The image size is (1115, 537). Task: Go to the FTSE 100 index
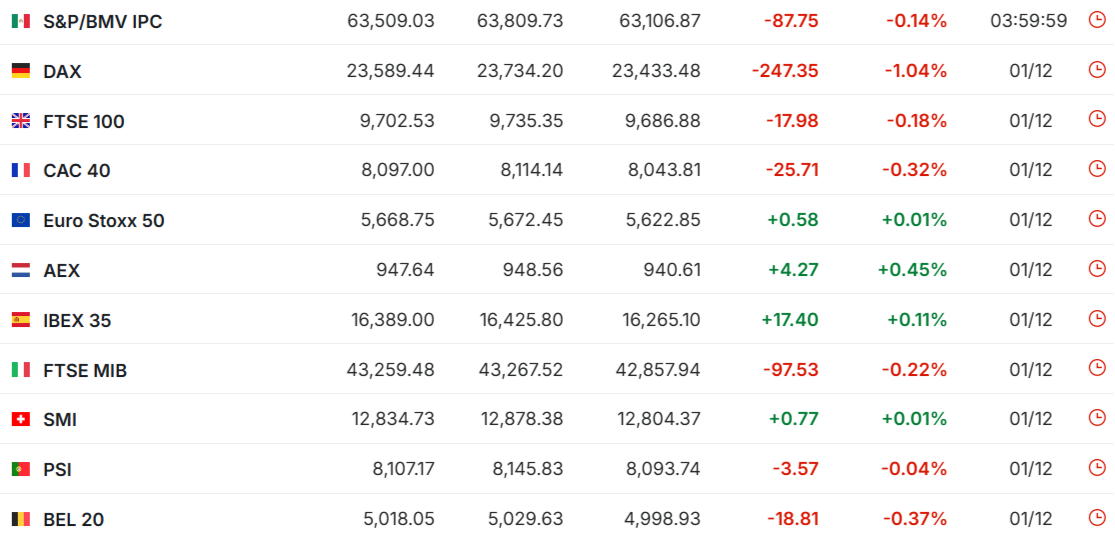click(84, 121)
